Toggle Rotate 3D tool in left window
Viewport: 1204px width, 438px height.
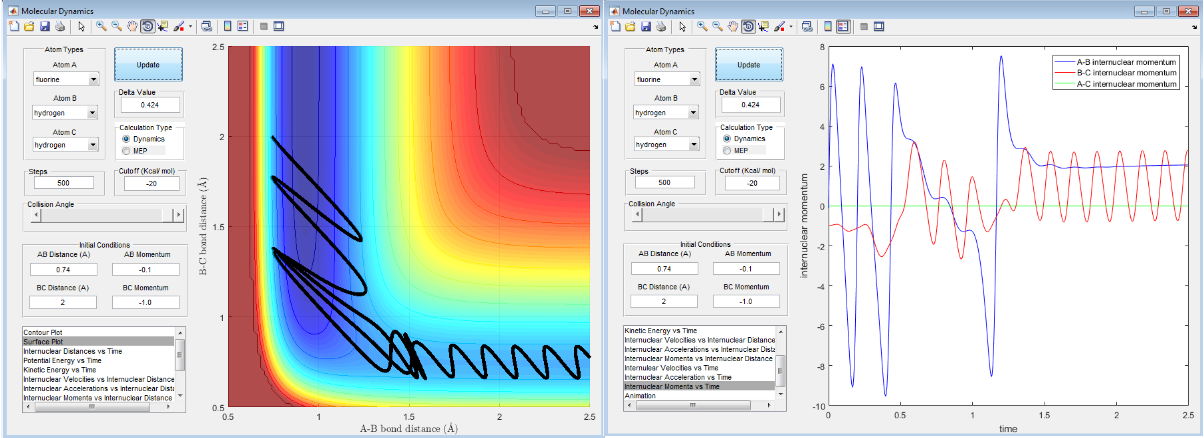pyautogui.click(x=146, y=26)
